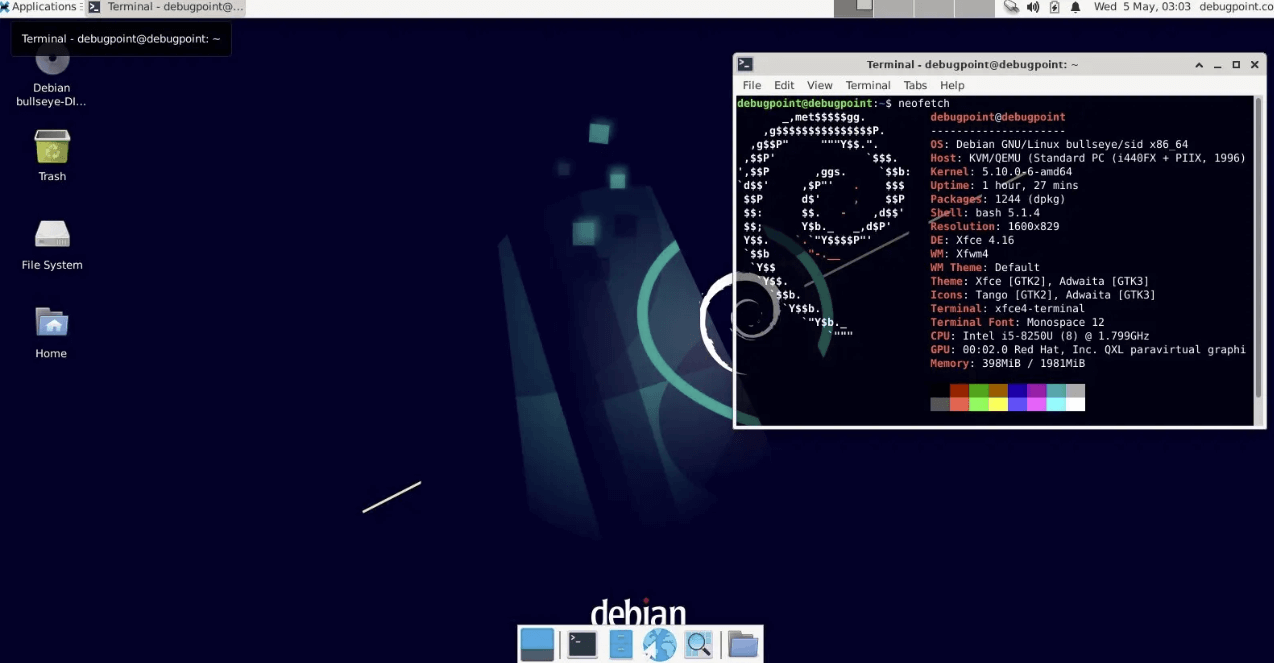Screen dimensions: 1274x663
Task: Open the Tabs menu in Terminal
Action: point(915,85)
